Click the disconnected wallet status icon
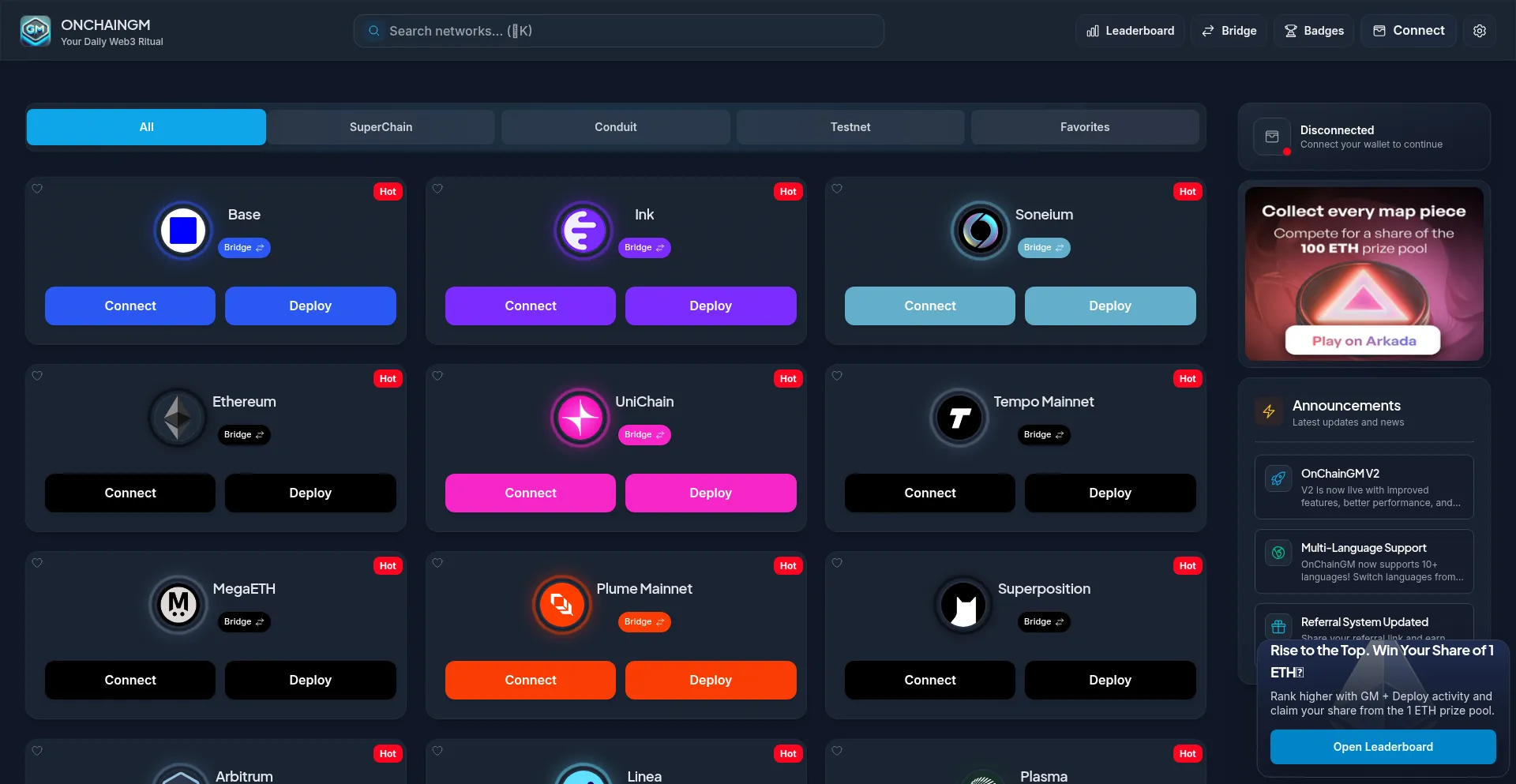The width and height of the screenshot is (1516, 784). (x=1272, y=137)
